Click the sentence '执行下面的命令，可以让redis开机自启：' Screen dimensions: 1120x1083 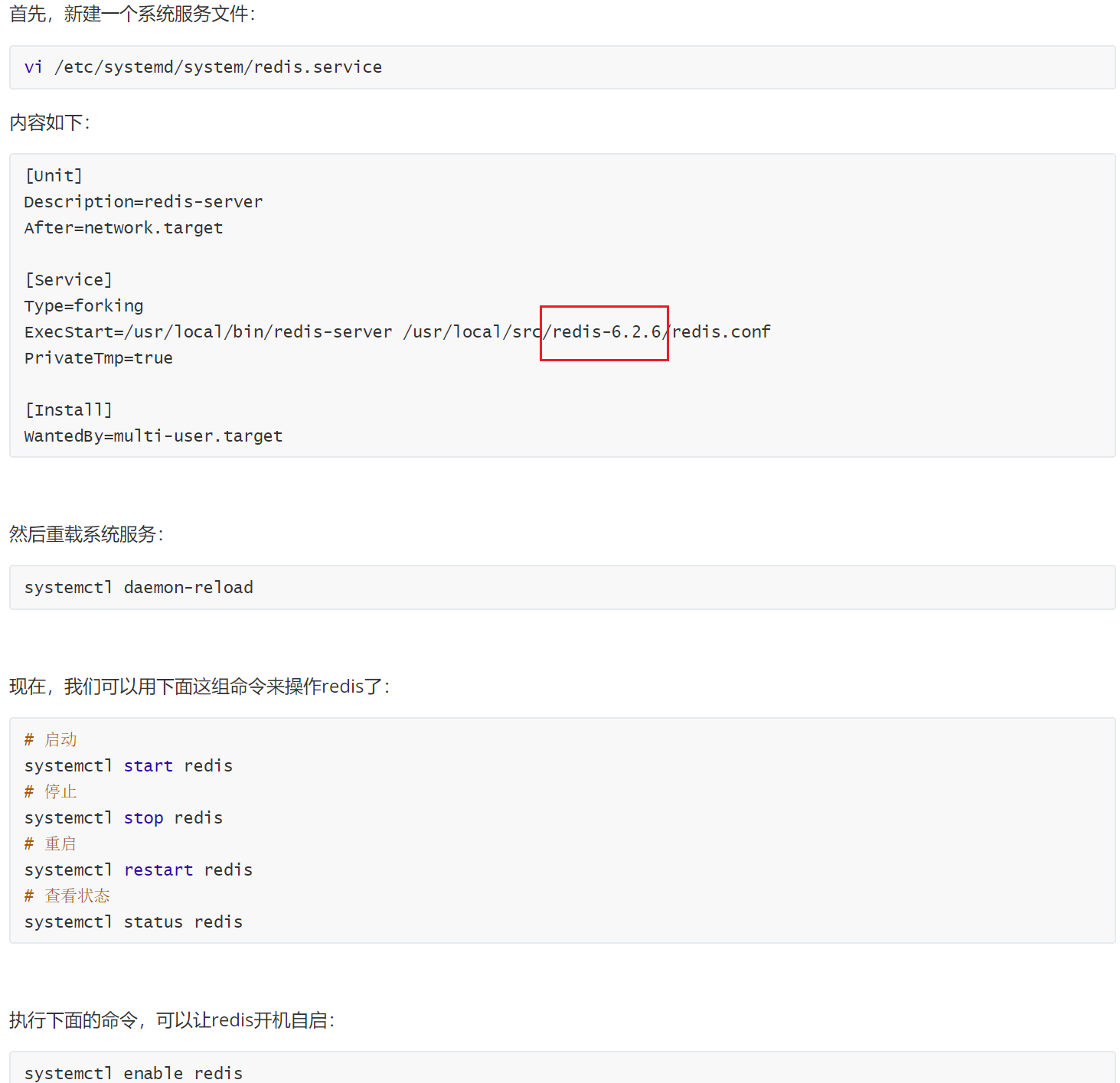(x=173, y=1020)
